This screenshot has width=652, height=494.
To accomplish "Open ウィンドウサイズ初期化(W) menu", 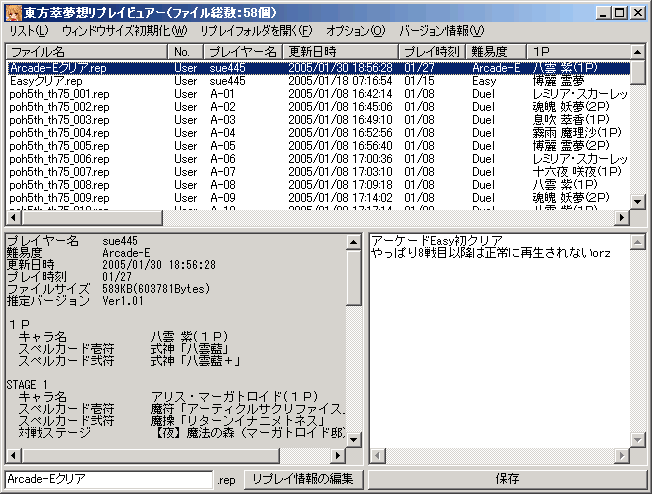I will [124, 31].
